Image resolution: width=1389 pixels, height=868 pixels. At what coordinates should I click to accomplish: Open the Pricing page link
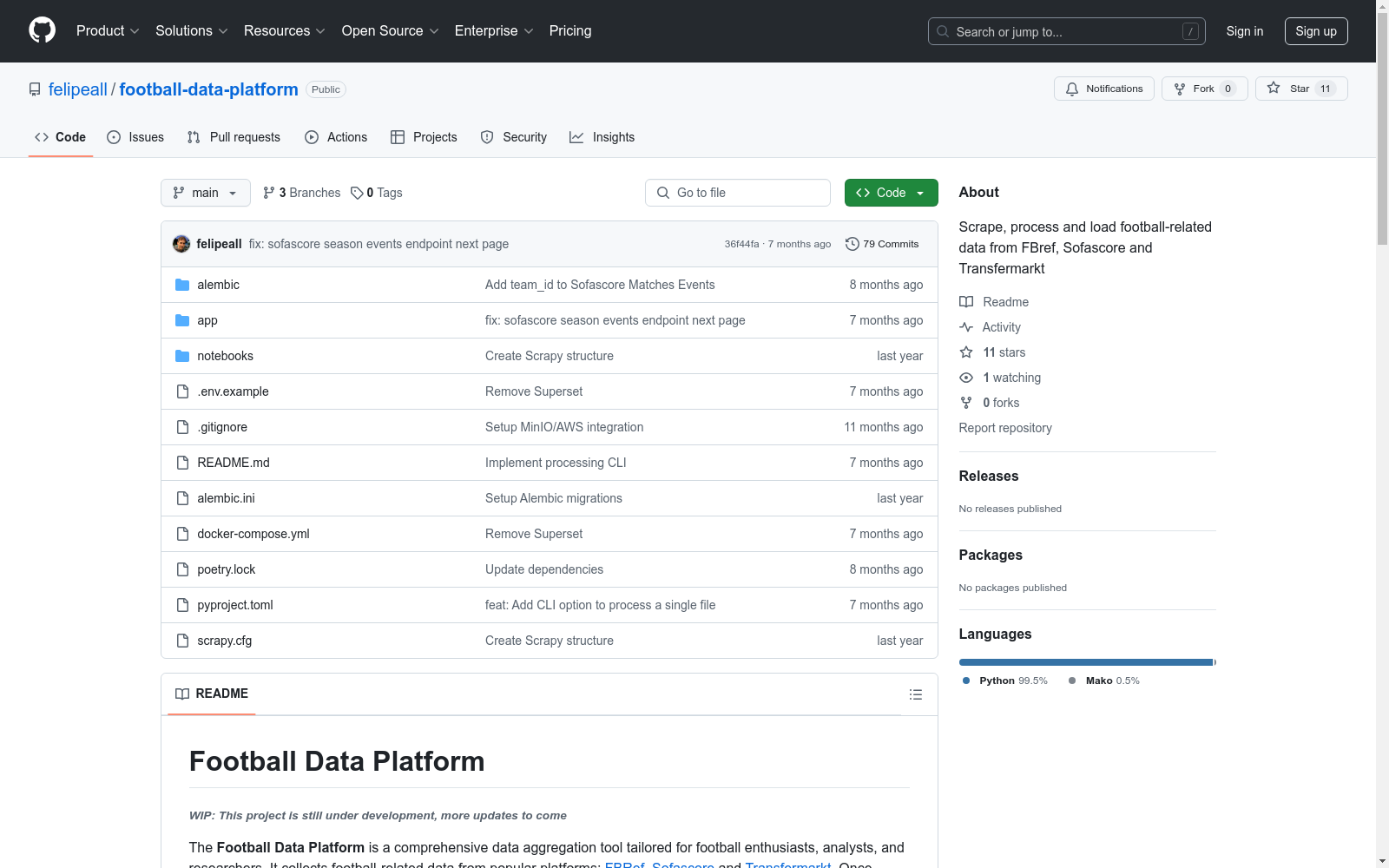570,30
